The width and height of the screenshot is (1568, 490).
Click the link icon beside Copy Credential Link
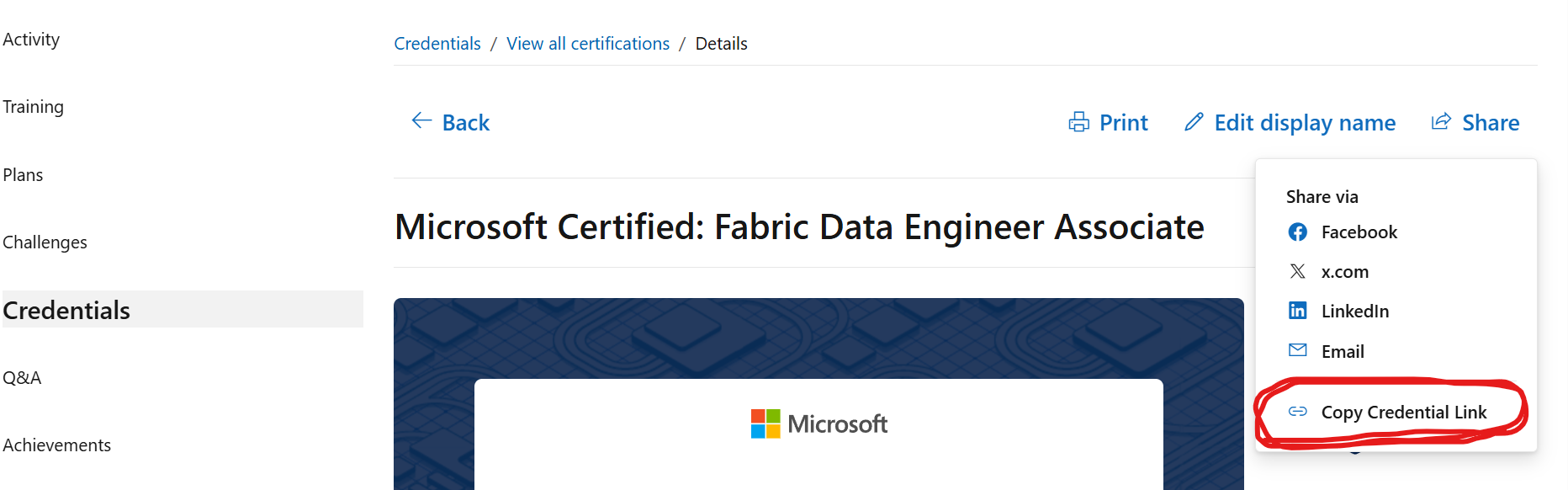pos(1297,412)
